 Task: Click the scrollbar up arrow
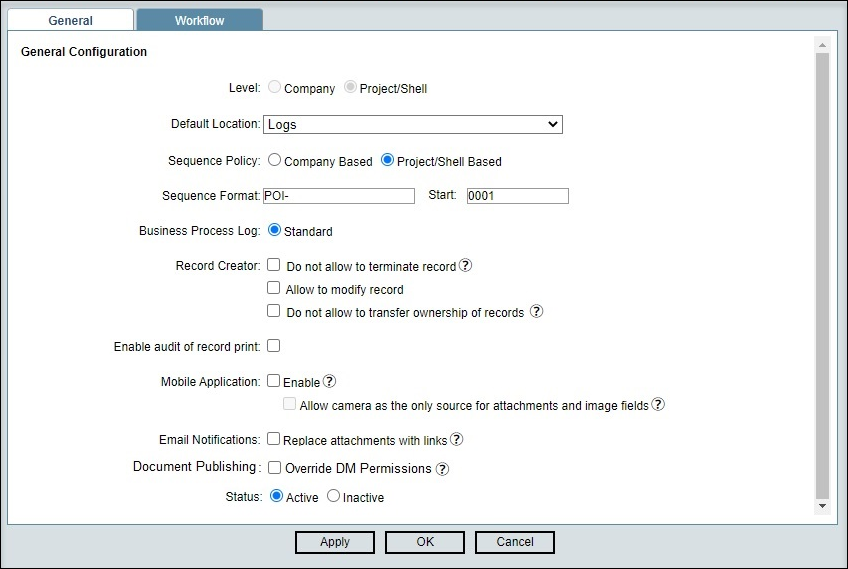click(822, 45)
